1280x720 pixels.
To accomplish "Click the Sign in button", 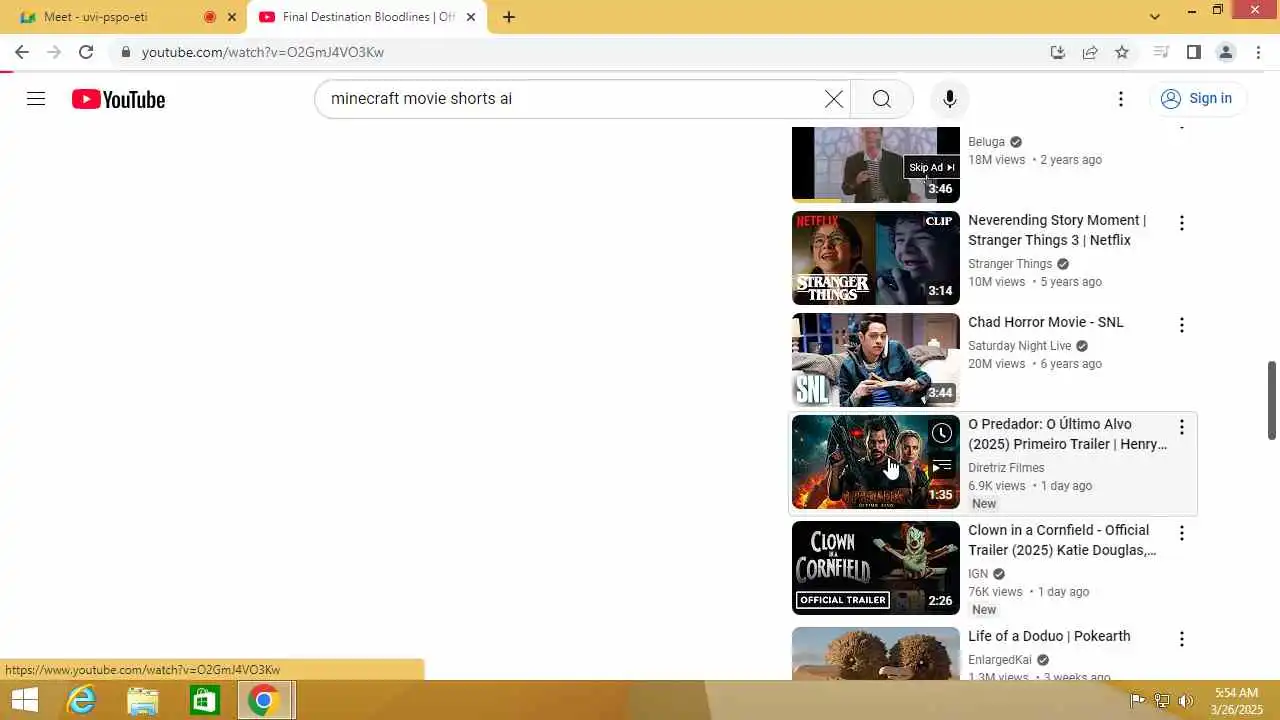I will [x=1197, y=99].
